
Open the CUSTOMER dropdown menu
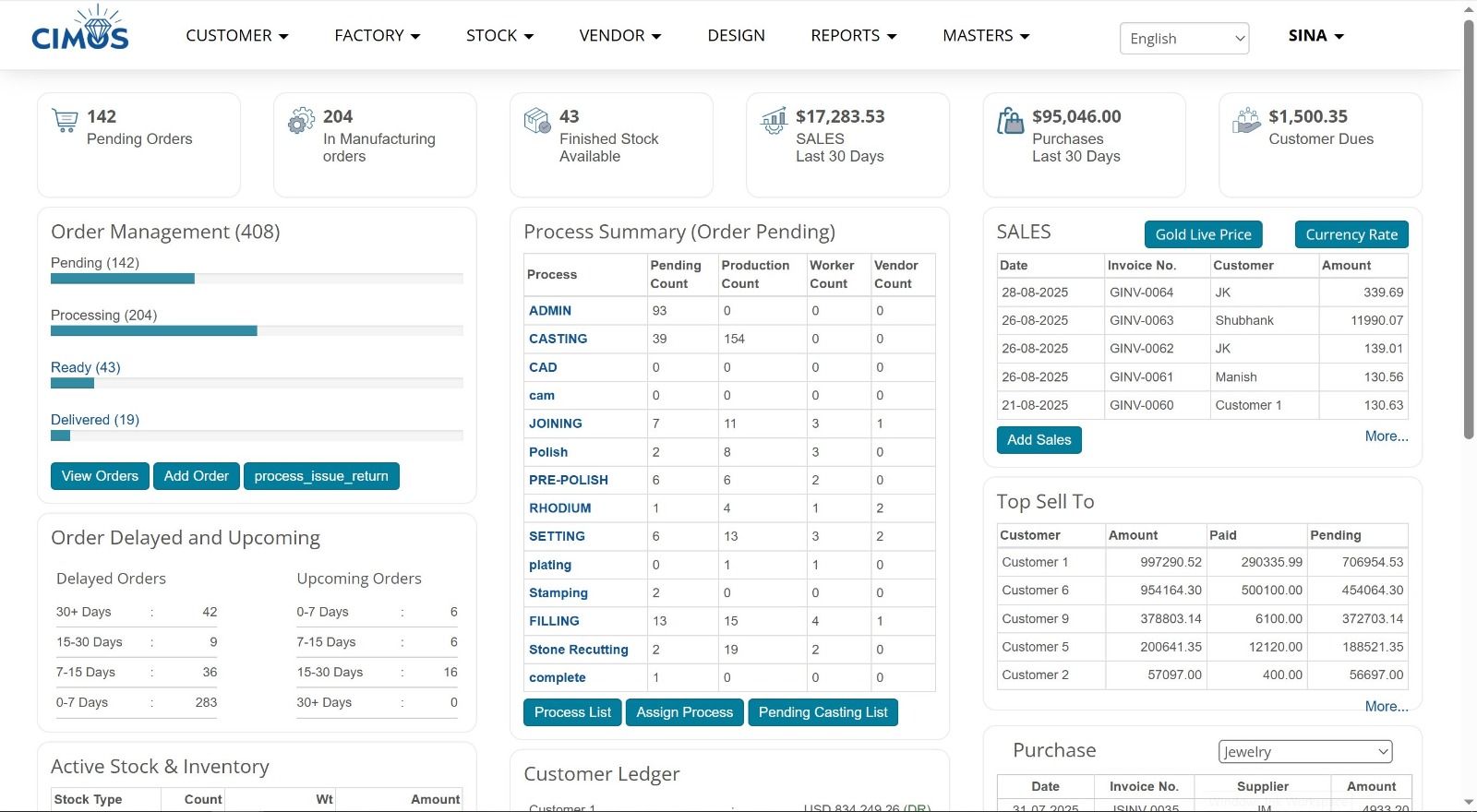tap(237, 36)
